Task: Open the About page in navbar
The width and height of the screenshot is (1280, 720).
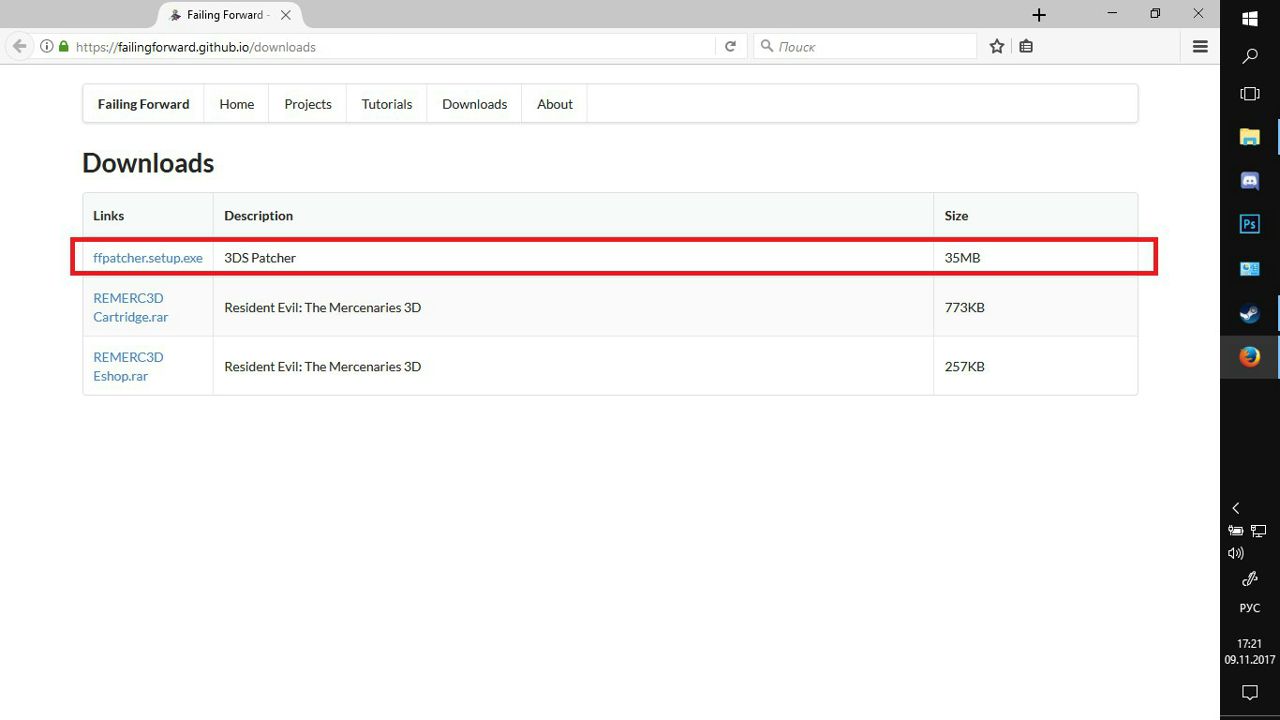Action: click(554, 104)
